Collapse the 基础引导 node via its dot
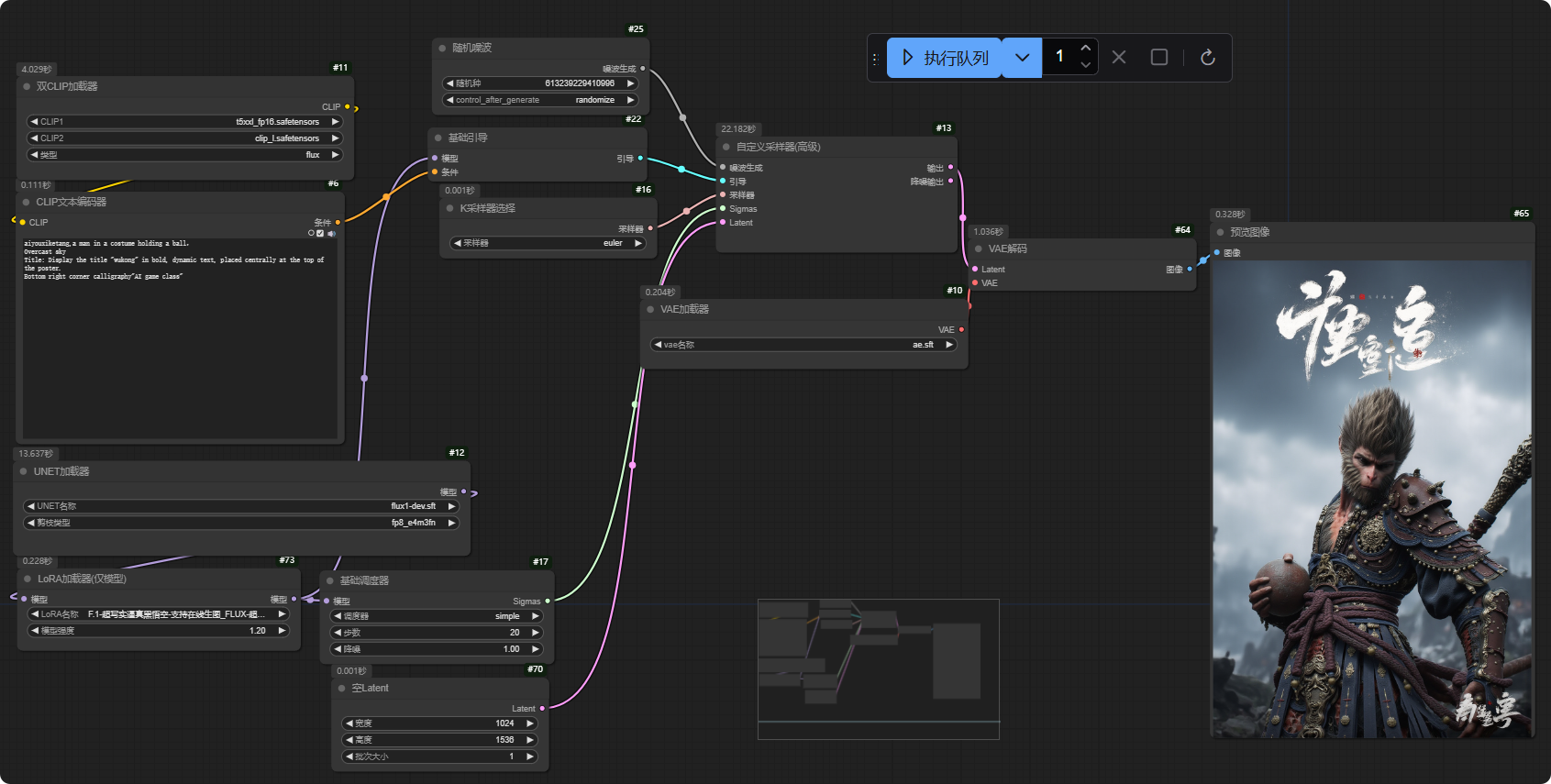This screenshot has height=784, width=1551. point(438,138)
